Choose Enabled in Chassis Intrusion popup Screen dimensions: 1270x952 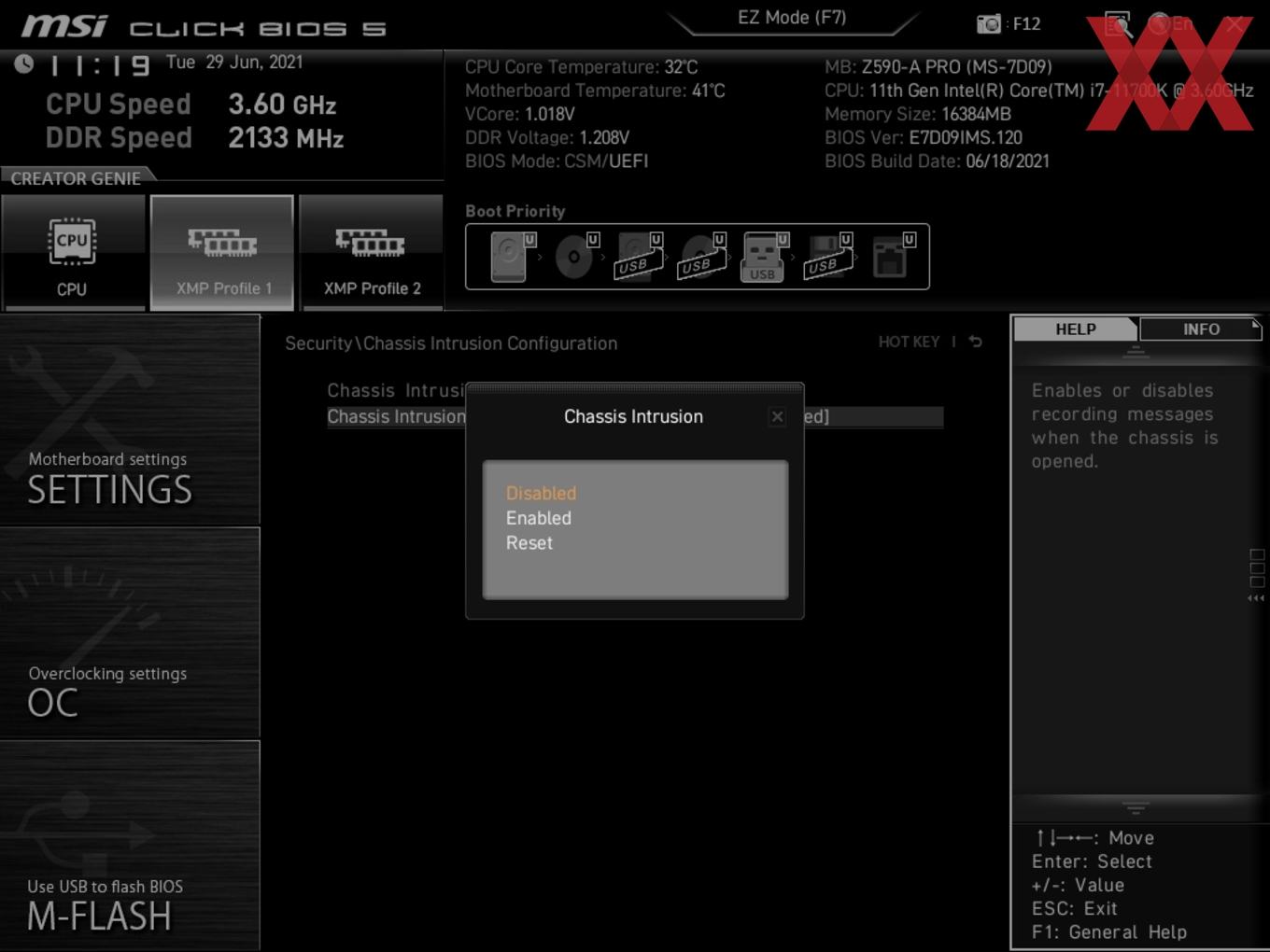(539, 518)
